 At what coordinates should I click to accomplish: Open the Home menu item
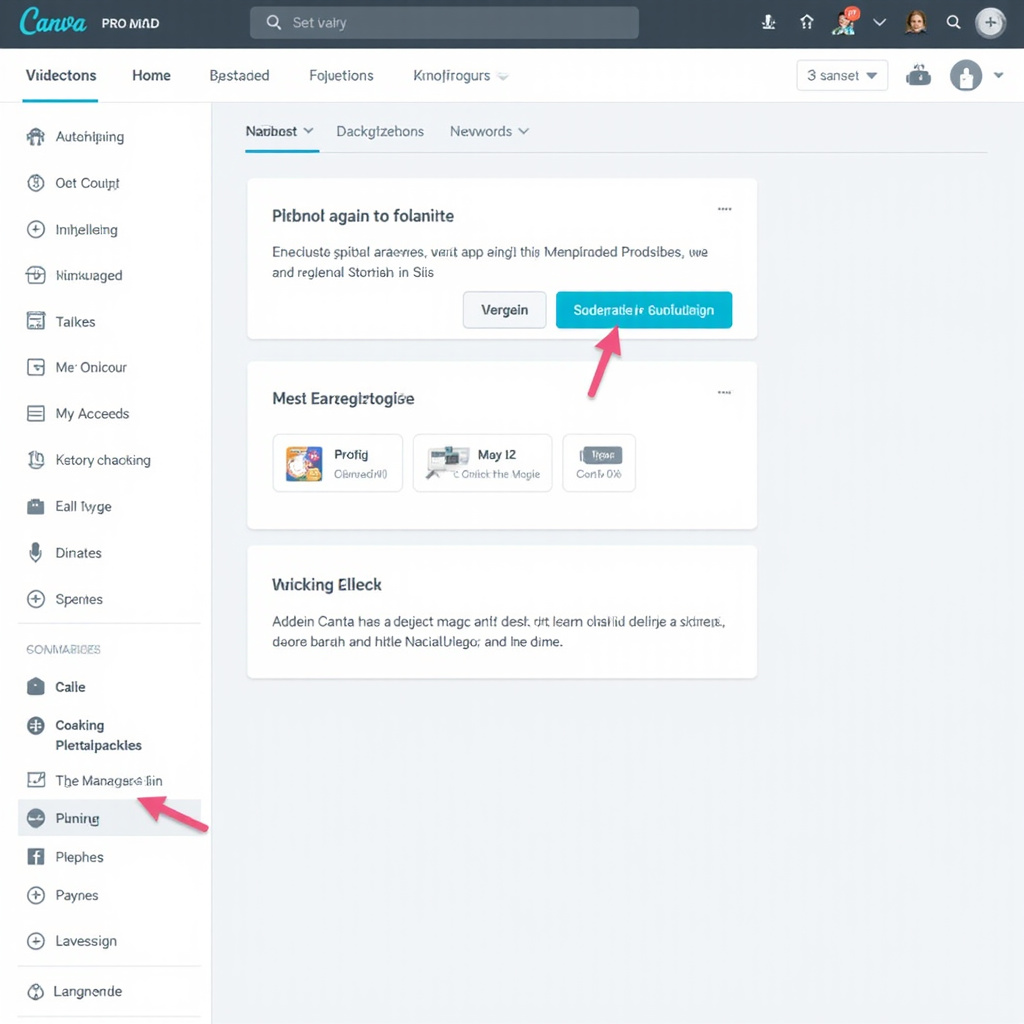(x=151, y=76)
